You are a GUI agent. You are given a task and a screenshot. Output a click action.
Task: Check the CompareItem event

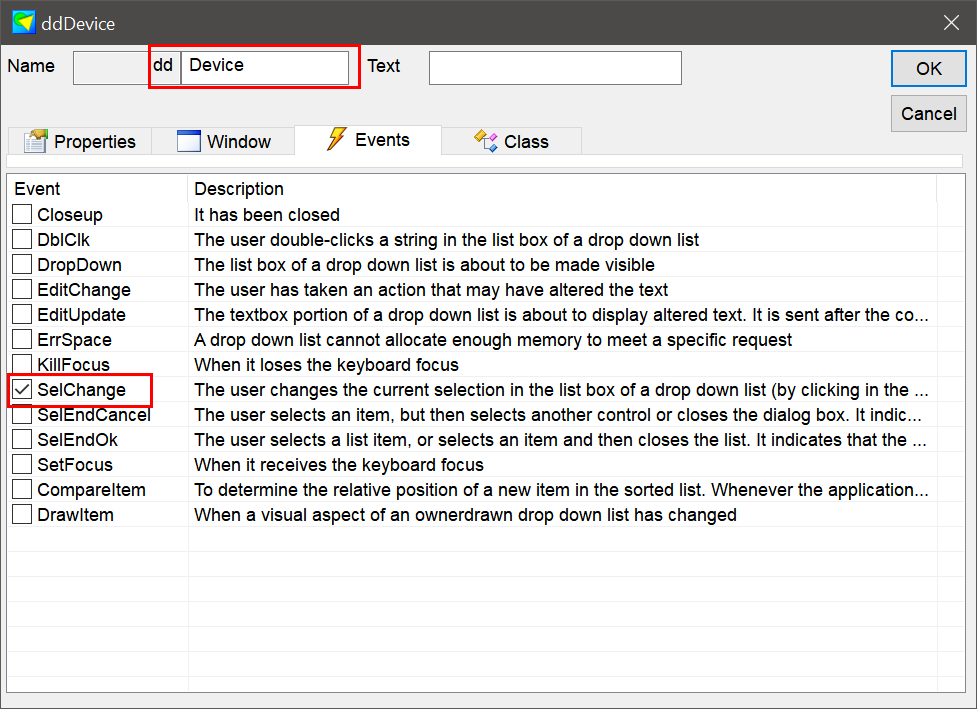coord(22,489)
